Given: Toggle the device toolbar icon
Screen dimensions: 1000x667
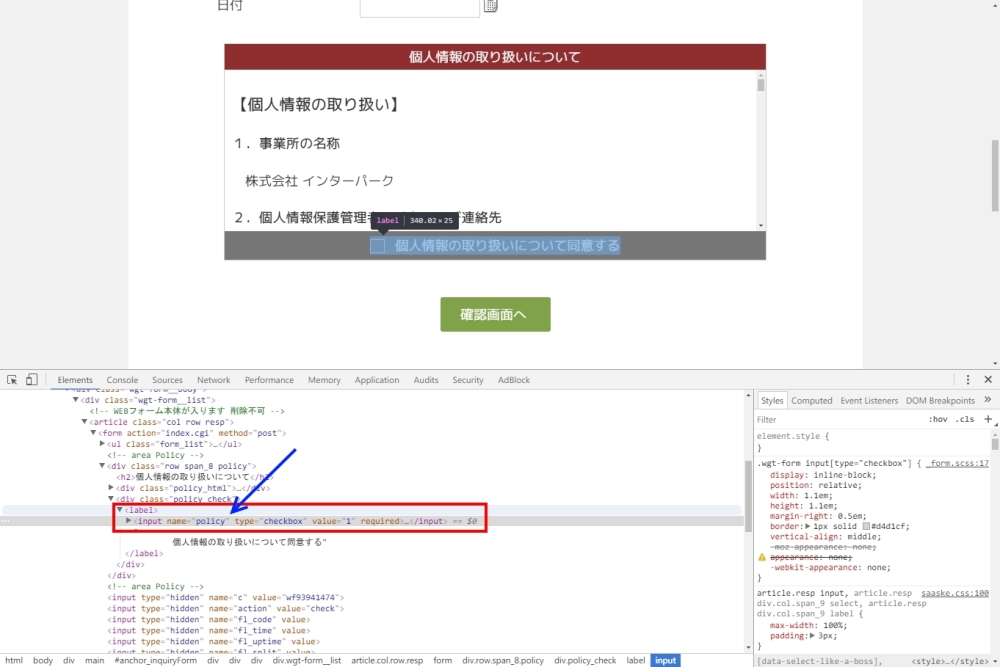Looking at the screenshot, I should (x=31, y=380).
